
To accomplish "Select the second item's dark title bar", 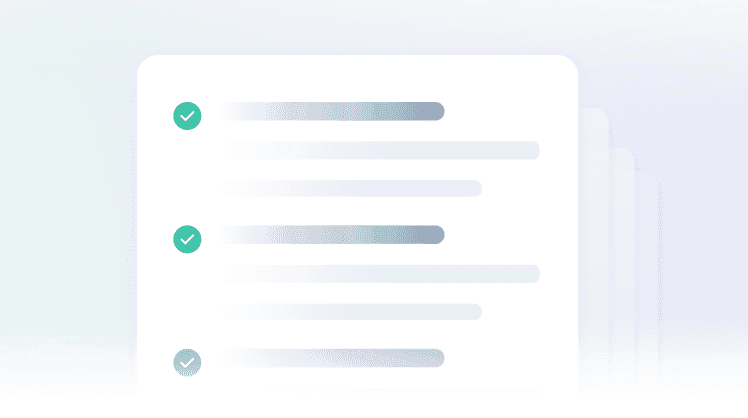I will [332, 235].
